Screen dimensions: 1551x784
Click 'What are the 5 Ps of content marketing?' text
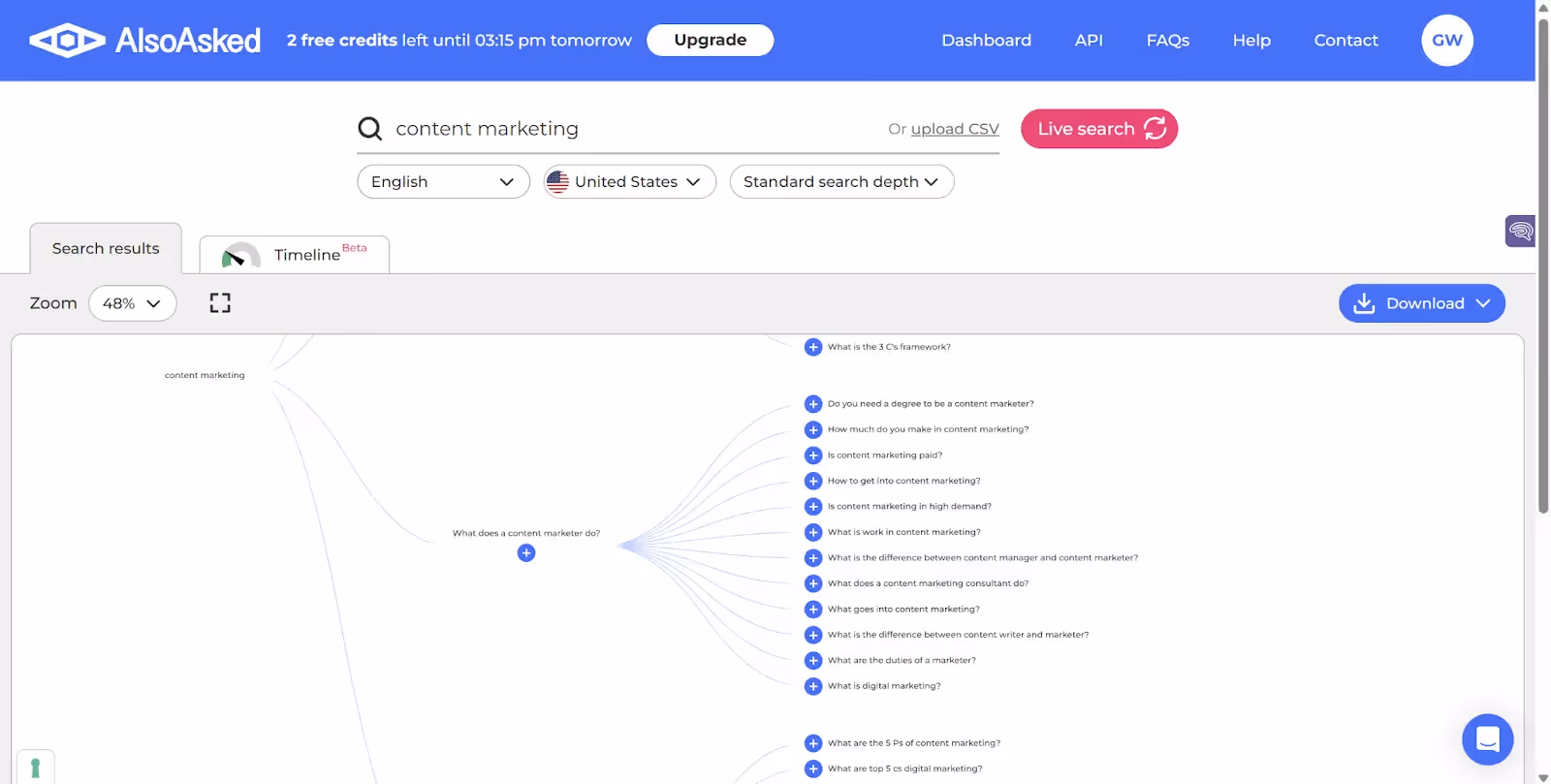point(914,743)
